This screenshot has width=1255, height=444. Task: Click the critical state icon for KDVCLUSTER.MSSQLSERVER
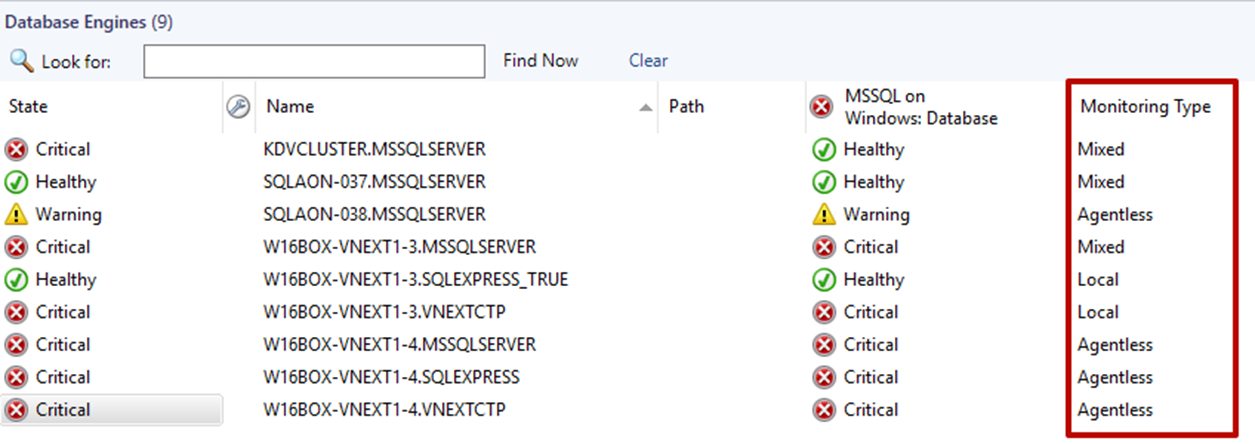pyautogui.click(x=17, y=150)
